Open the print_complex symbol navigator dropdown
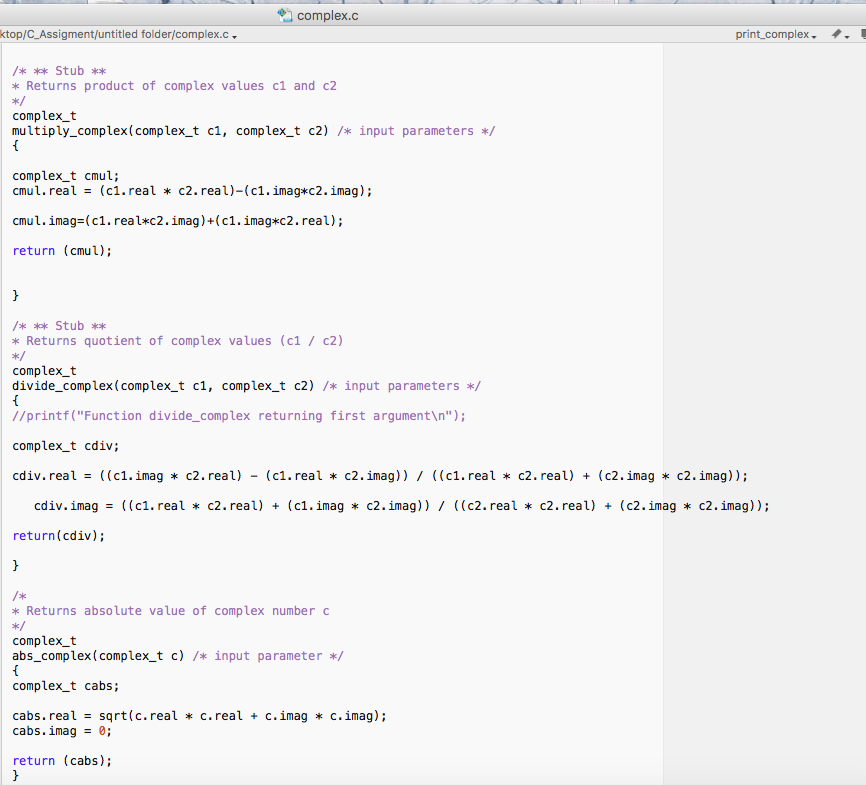Viewport: 866px width, 785px height. 775,33
